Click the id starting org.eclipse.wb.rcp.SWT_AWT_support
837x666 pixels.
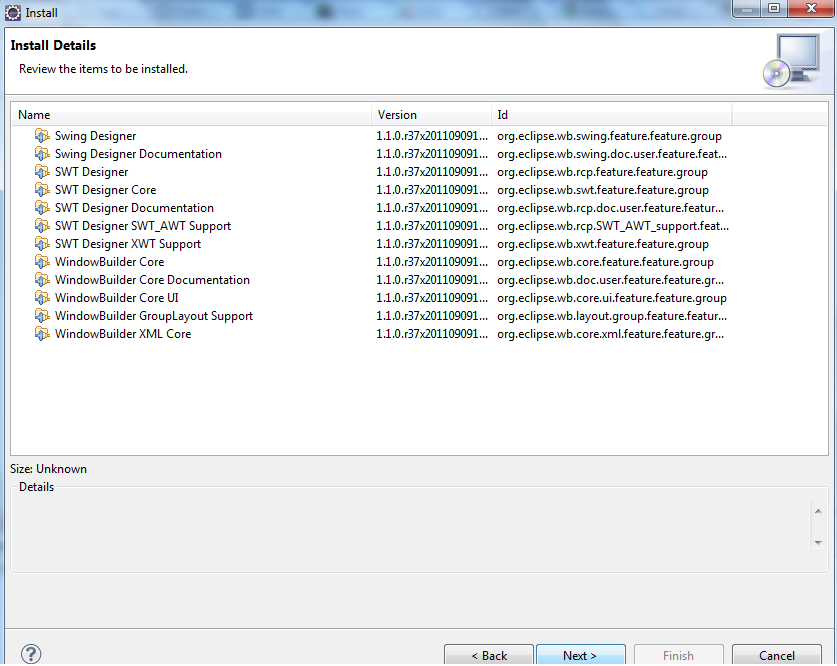[613, 226]
